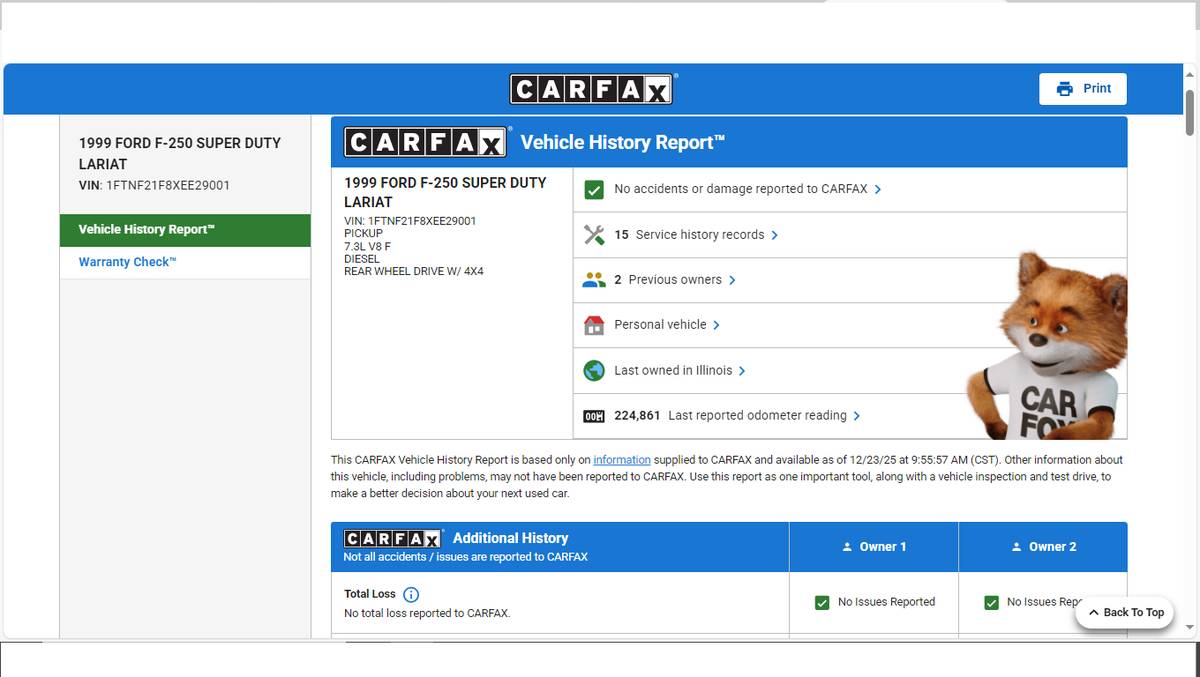This screenshot has height=677, width=1200.
Task: Select Vehicle History Report sidebar tab
Action: point(185,229)
